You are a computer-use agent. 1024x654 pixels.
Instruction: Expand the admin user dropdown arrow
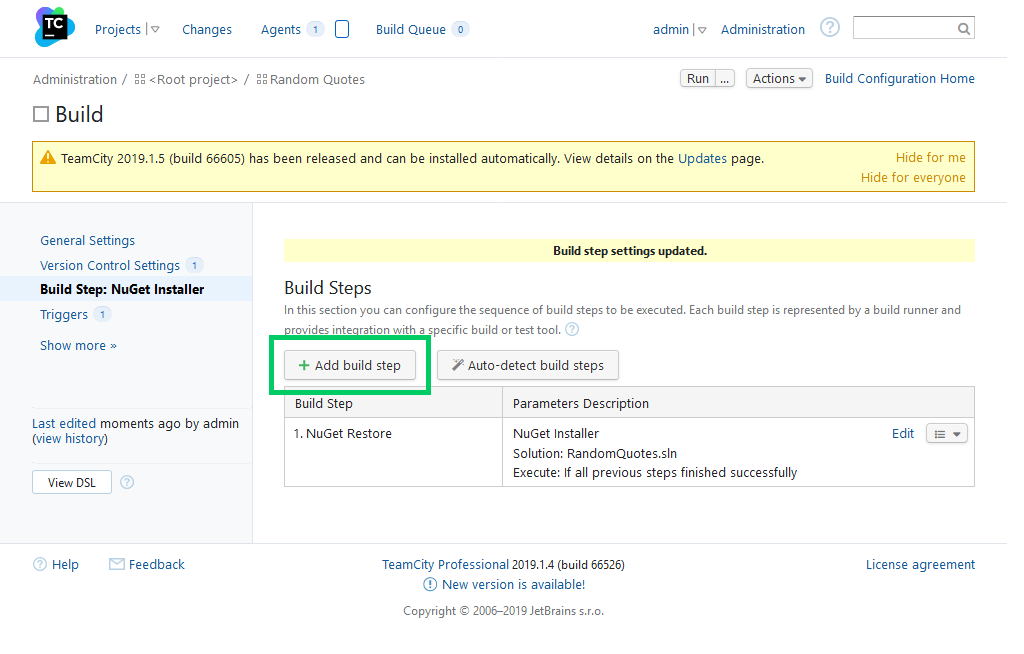coord(702,29)
